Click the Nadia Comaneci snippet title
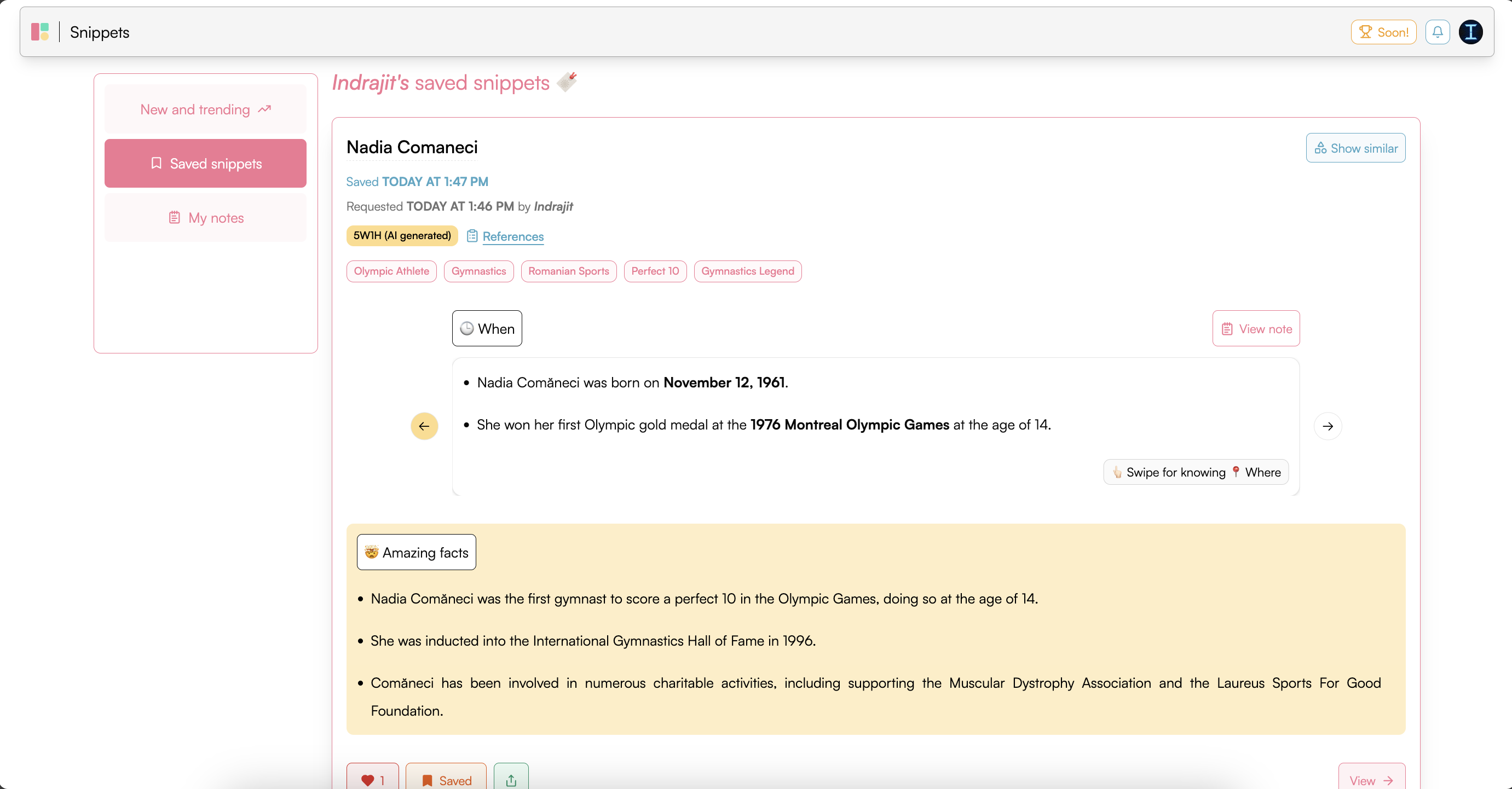This screenshot has height=789, width=1512. (412, 147)
